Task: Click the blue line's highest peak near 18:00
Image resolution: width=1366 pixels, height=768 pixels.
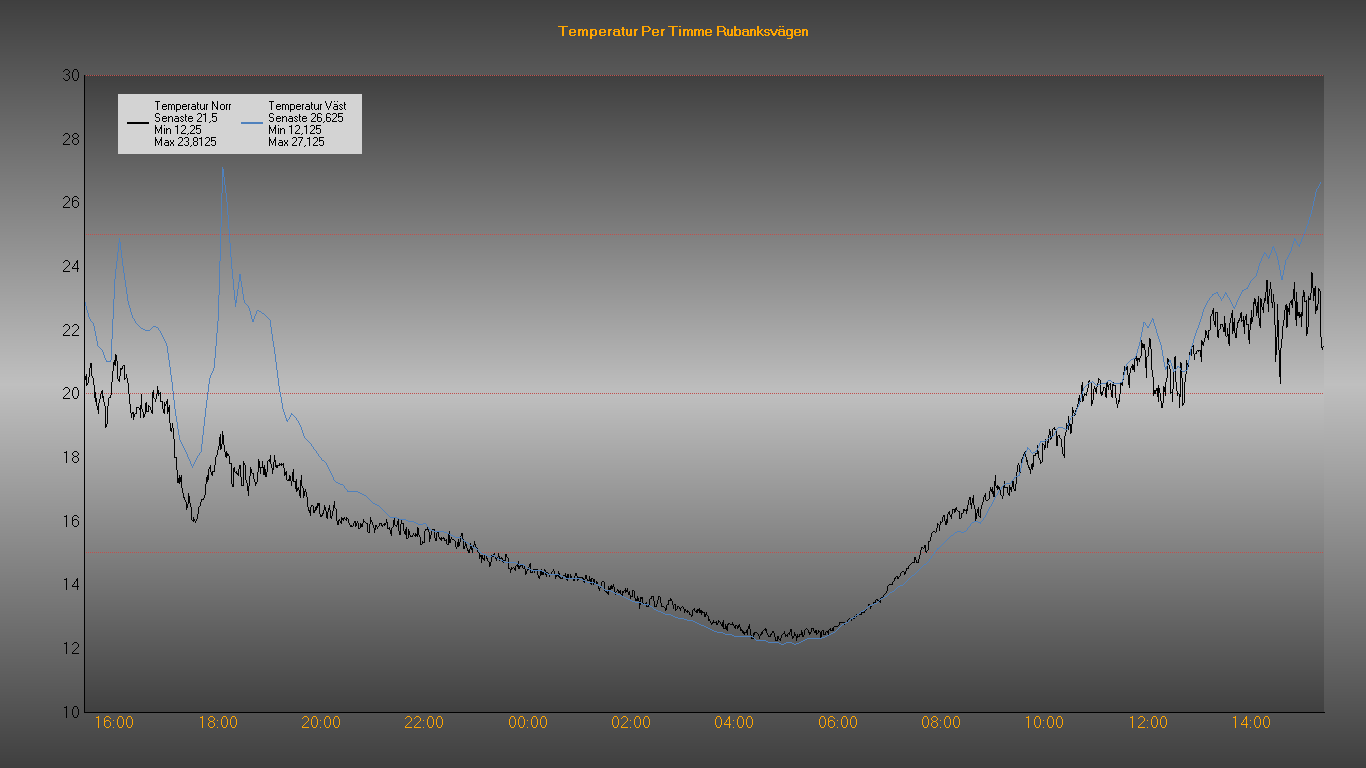Action: point(222,169)
